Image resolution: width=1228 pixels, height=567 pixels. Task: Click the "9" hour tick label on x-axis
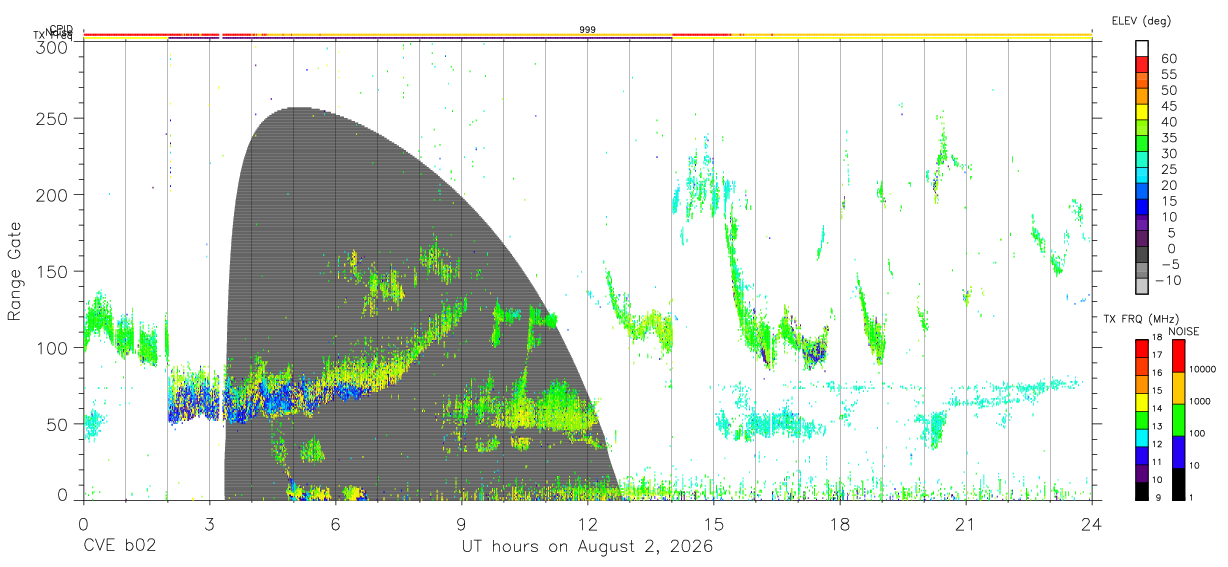pos(461,524)
